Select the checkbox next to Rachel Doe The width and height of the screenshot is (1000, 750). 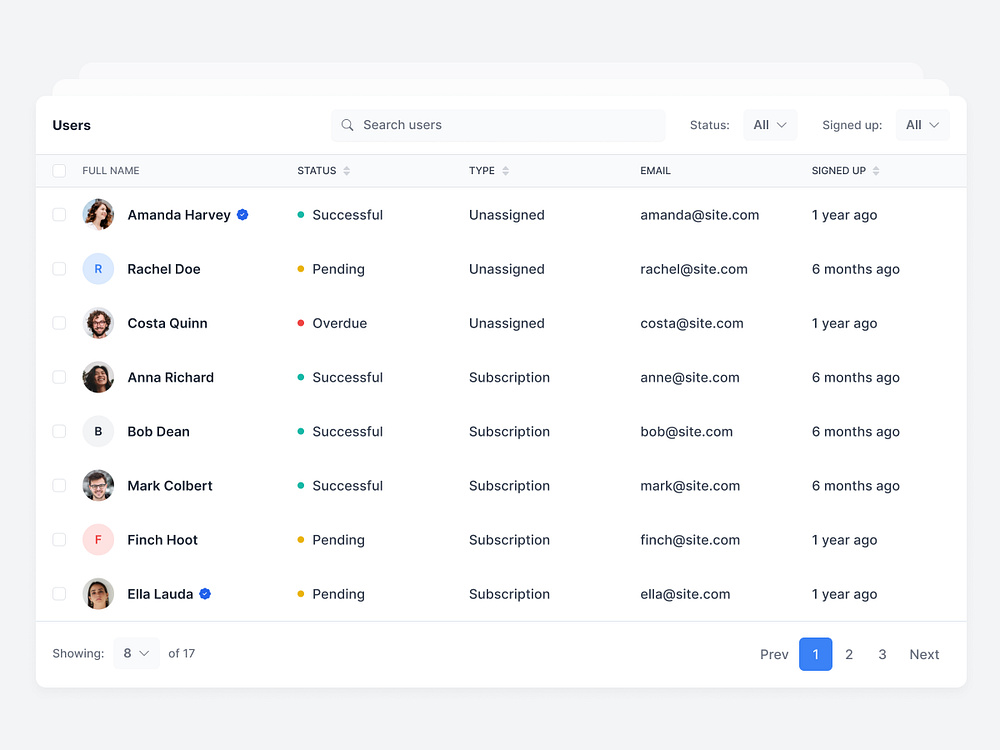[58, 269]
